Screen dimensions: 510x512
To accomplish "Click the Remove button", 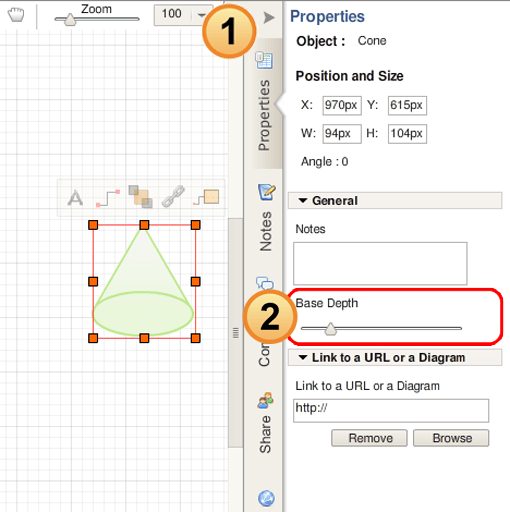I will tap(369, 438).
